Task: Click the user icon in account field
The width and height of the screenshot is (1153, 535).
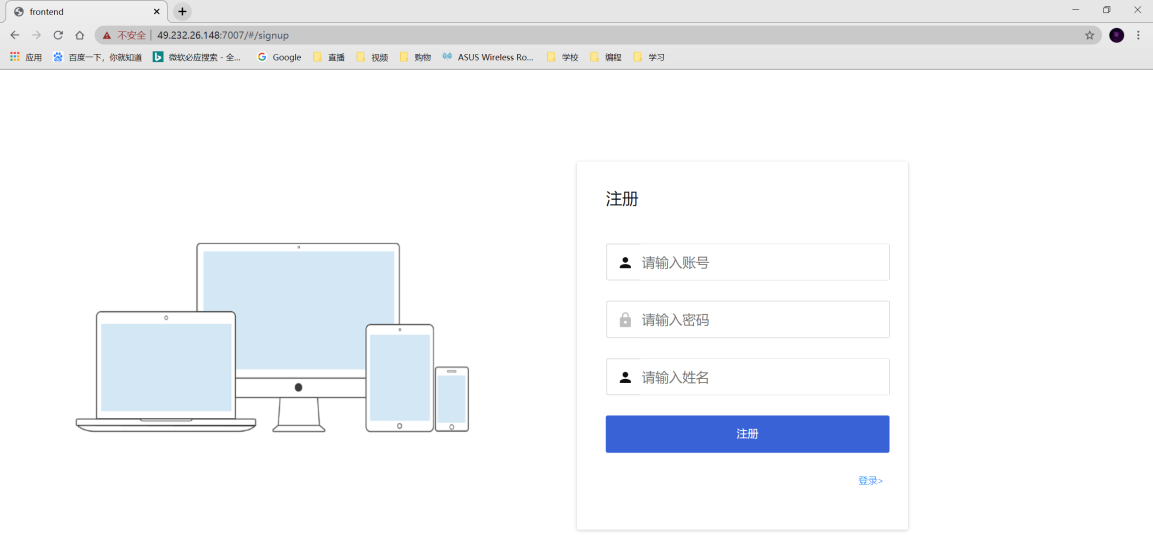Action: 625,262
